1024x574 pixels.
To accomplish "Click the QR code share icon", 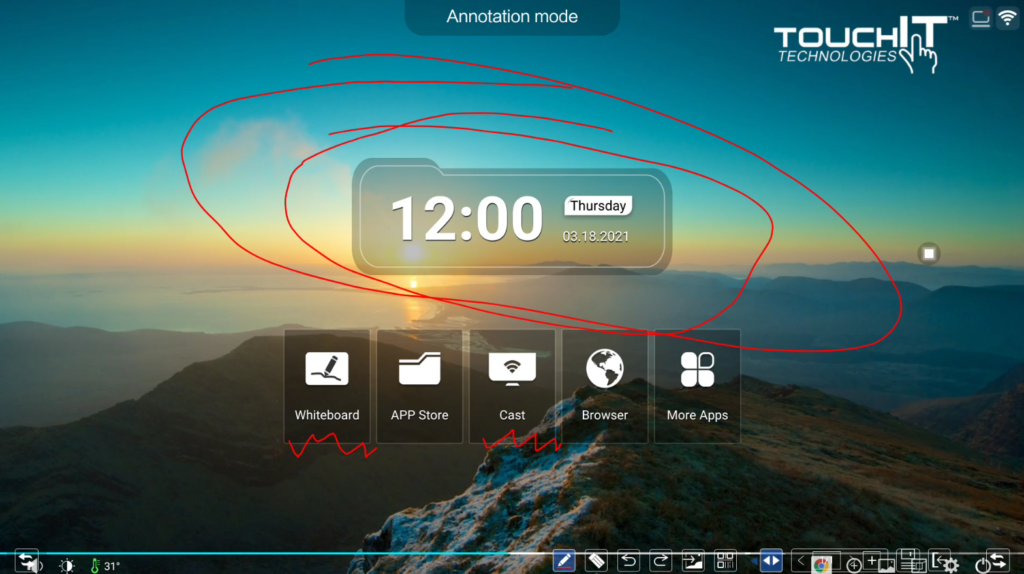I will pyautogui.click(x=725, y=561).
